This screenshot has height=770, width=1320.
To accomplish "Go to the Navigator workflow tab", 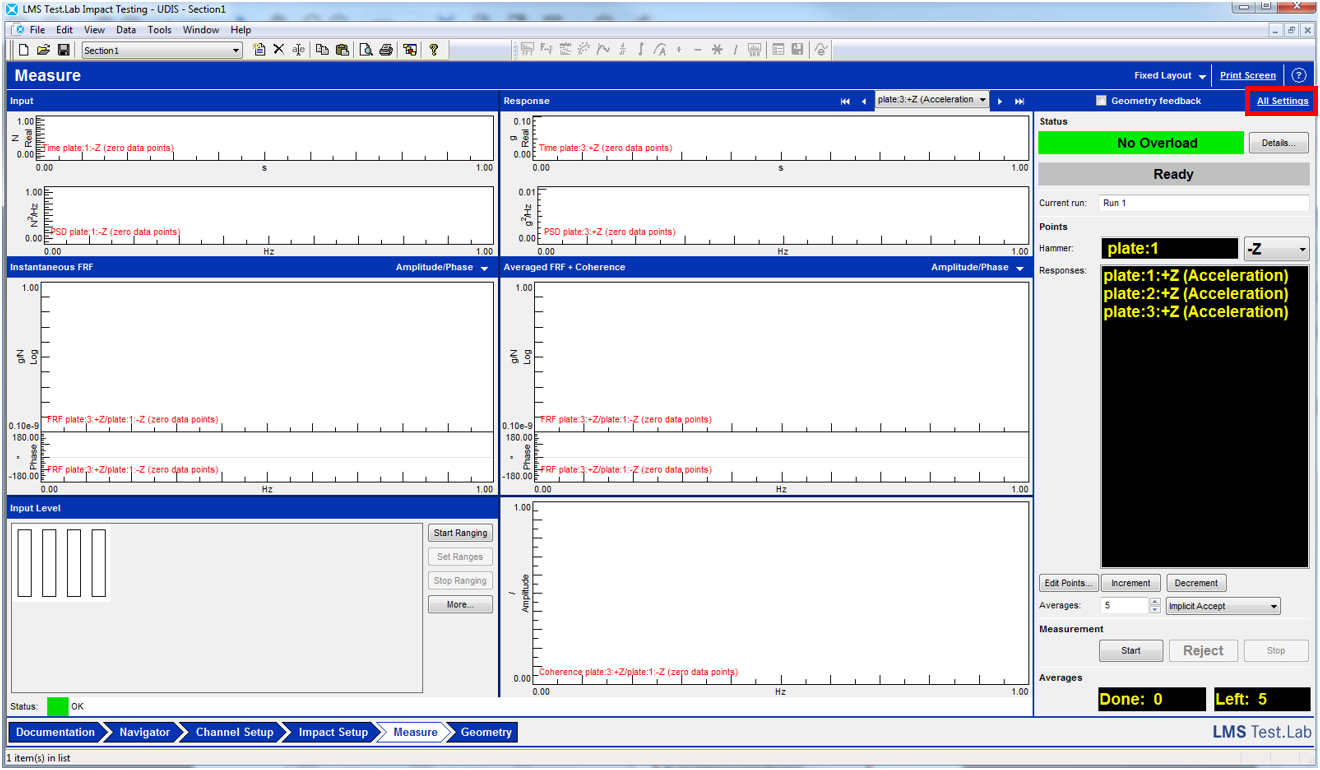I will [144, 732].
